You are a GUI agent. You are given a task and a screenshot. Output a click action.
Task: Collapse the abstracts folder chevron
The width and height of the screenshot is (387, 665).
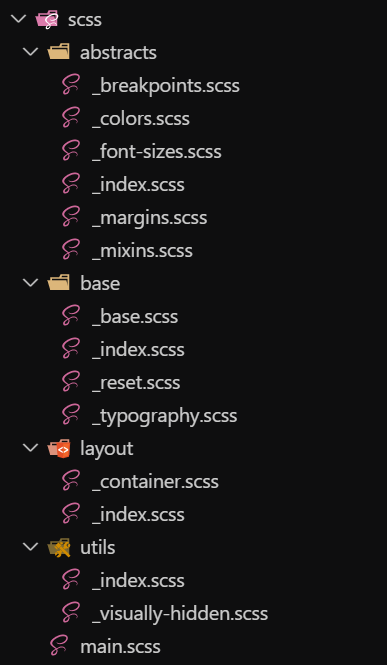click(31, 53)
